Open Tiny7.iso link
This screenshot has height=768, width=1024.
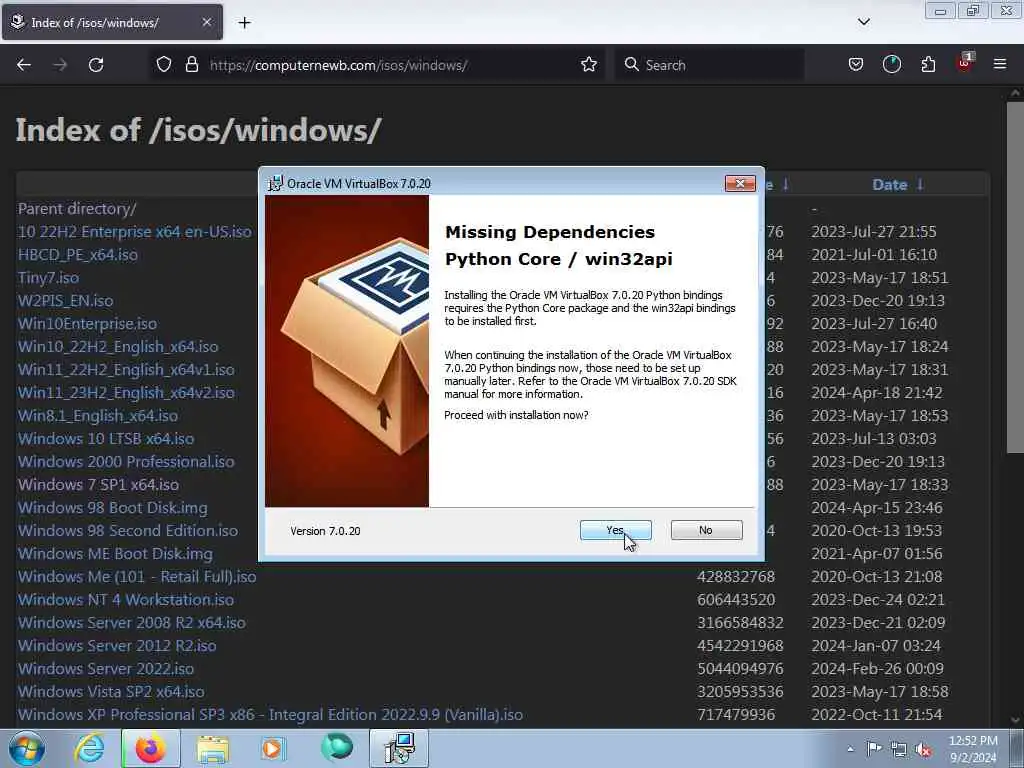click(x=48, y=278)
